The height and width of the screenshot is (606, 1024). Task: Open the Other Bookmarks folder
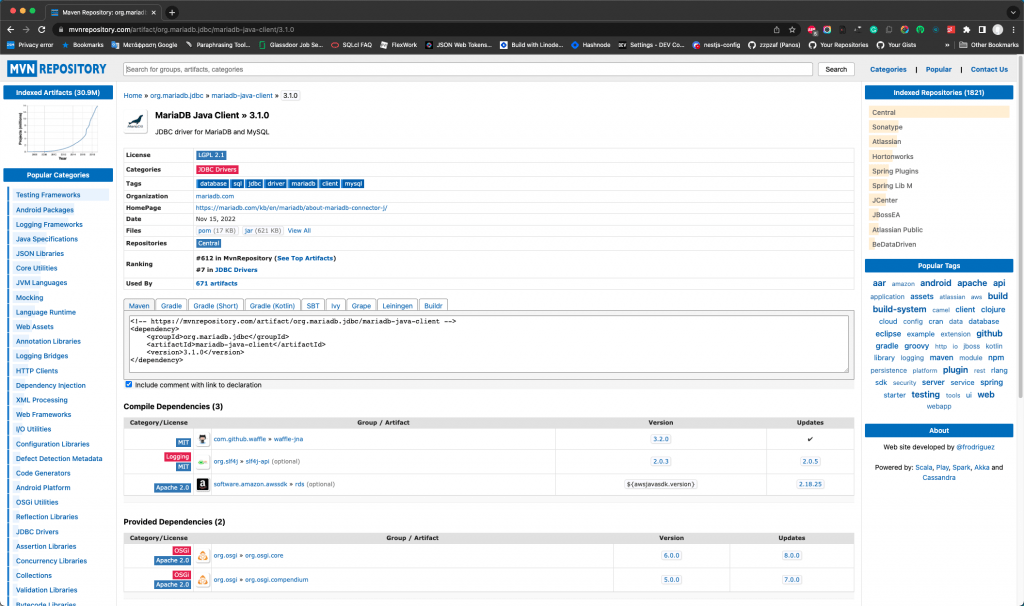pos(989,45)
